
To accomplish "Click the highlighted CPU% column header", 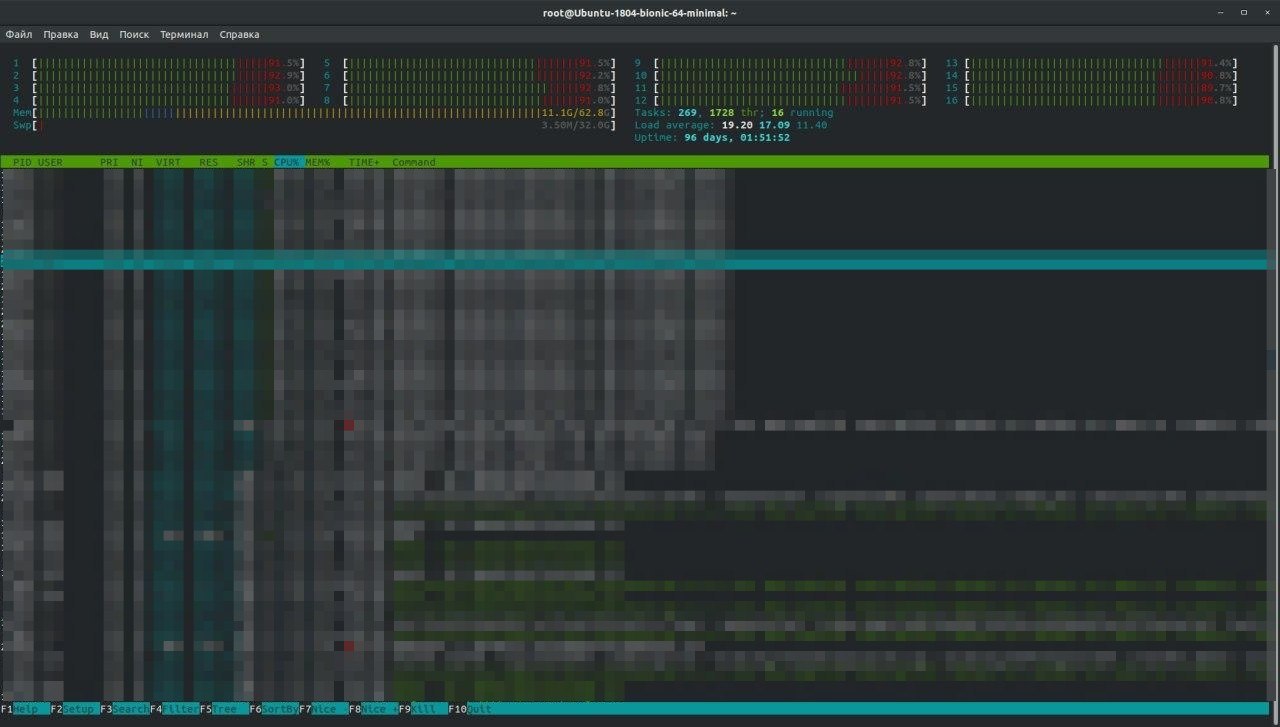I will 288,162.
